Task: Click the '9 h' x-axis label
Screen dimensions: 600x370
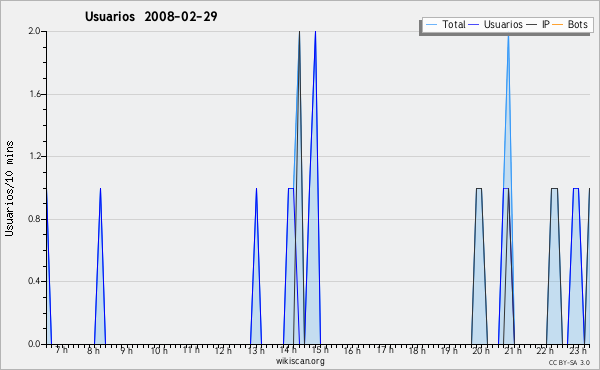Action: tap(127, 350)
